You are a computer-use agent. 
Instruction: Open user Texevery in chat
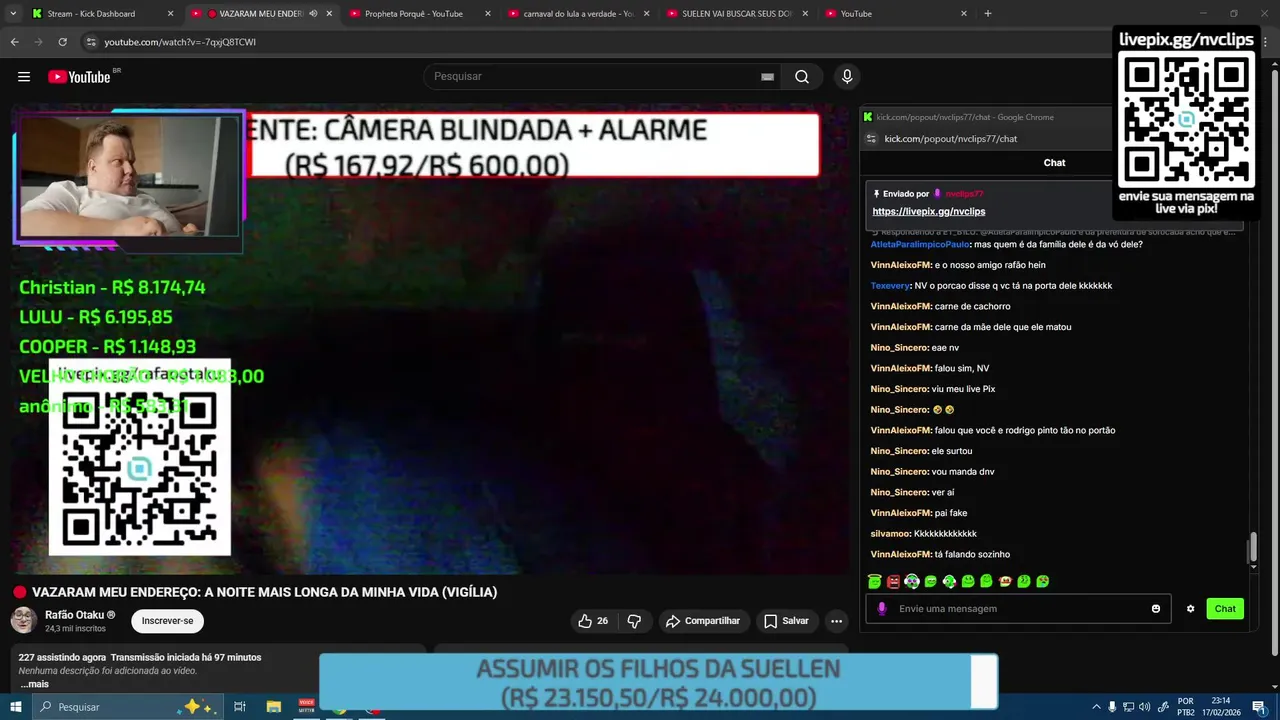(890, 286)
